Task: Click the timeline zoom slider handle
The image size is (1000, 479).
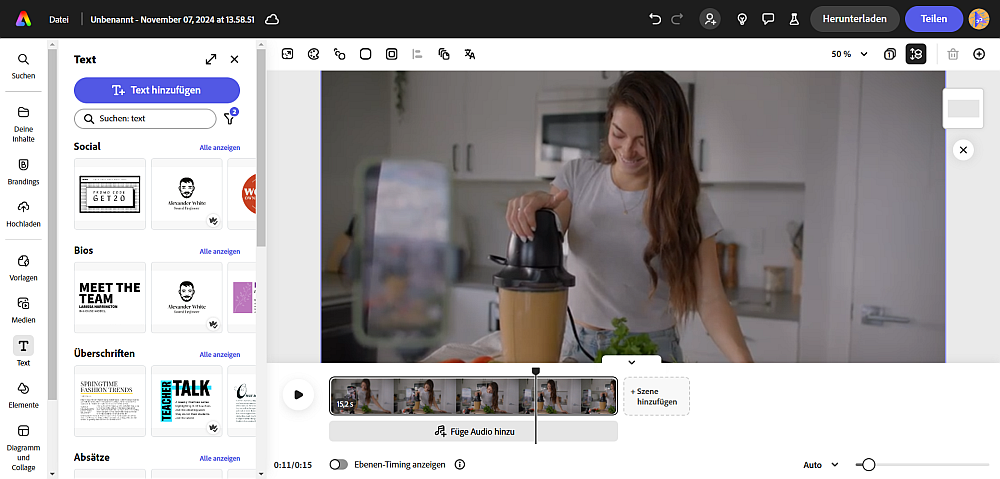Action: [868, 465]
